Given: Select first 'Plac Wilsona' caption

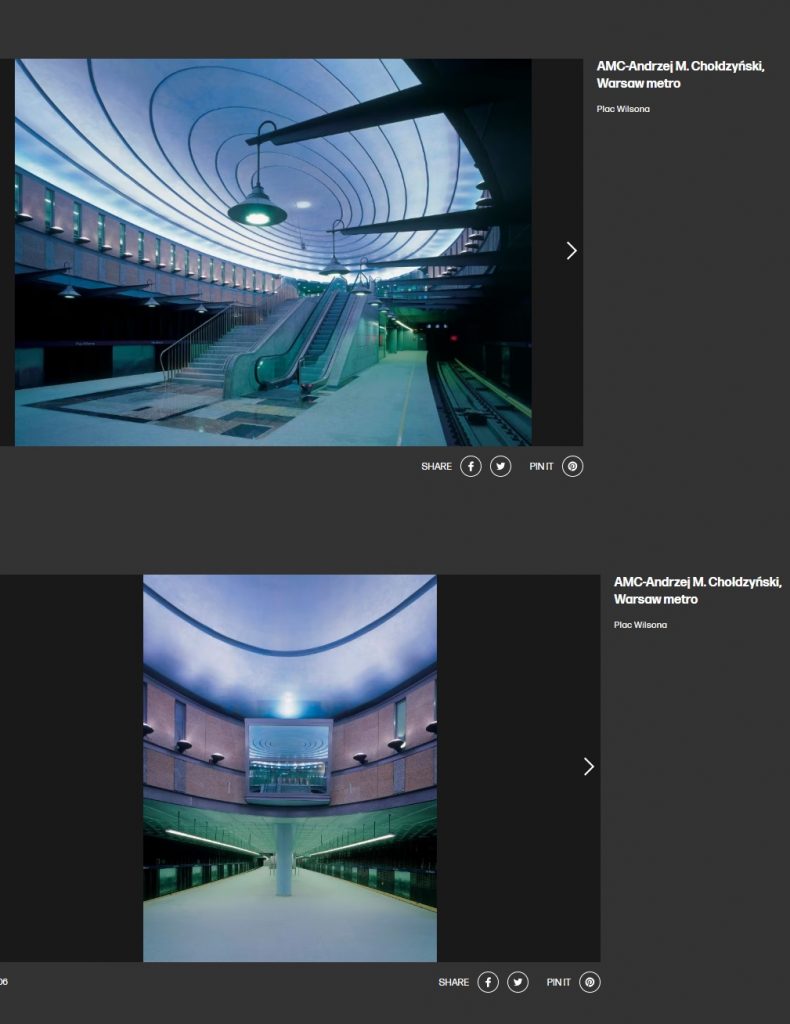Looking at the screenshot, I should (x=623, y=109).
